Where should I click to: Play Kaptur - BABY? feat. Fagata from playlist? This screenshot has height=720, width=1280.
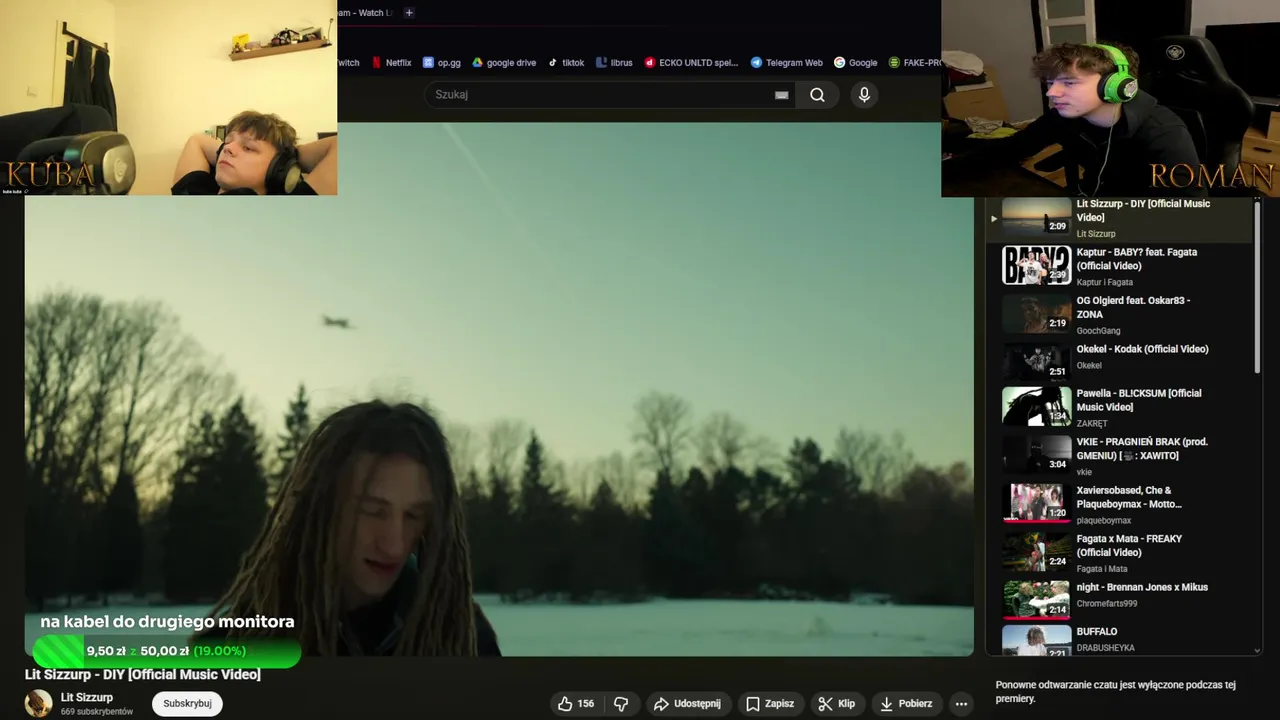click(1120, 266)
